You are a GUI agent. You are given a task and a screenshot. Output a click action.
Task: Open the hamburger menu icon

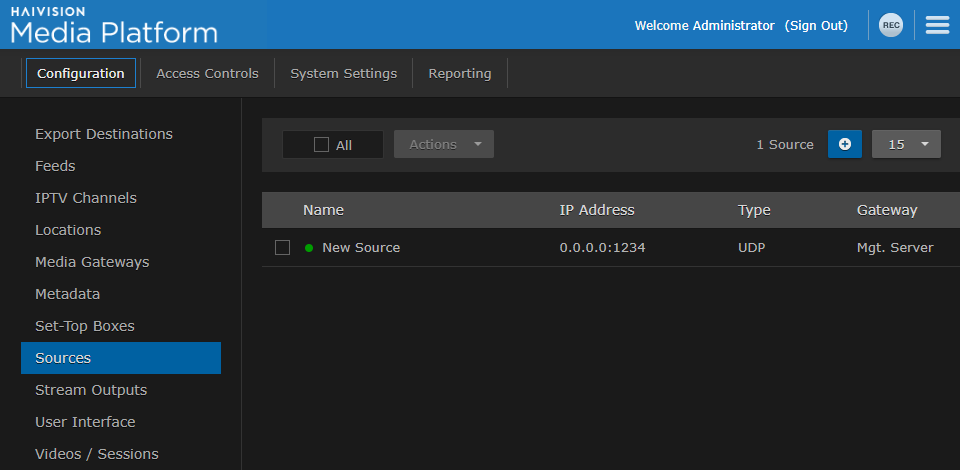point(937,26)
